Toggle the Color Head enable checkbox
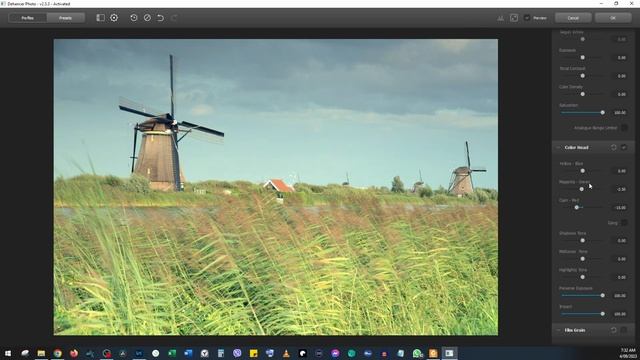Screen dimensions: 640x360 [x=624, y=147]
